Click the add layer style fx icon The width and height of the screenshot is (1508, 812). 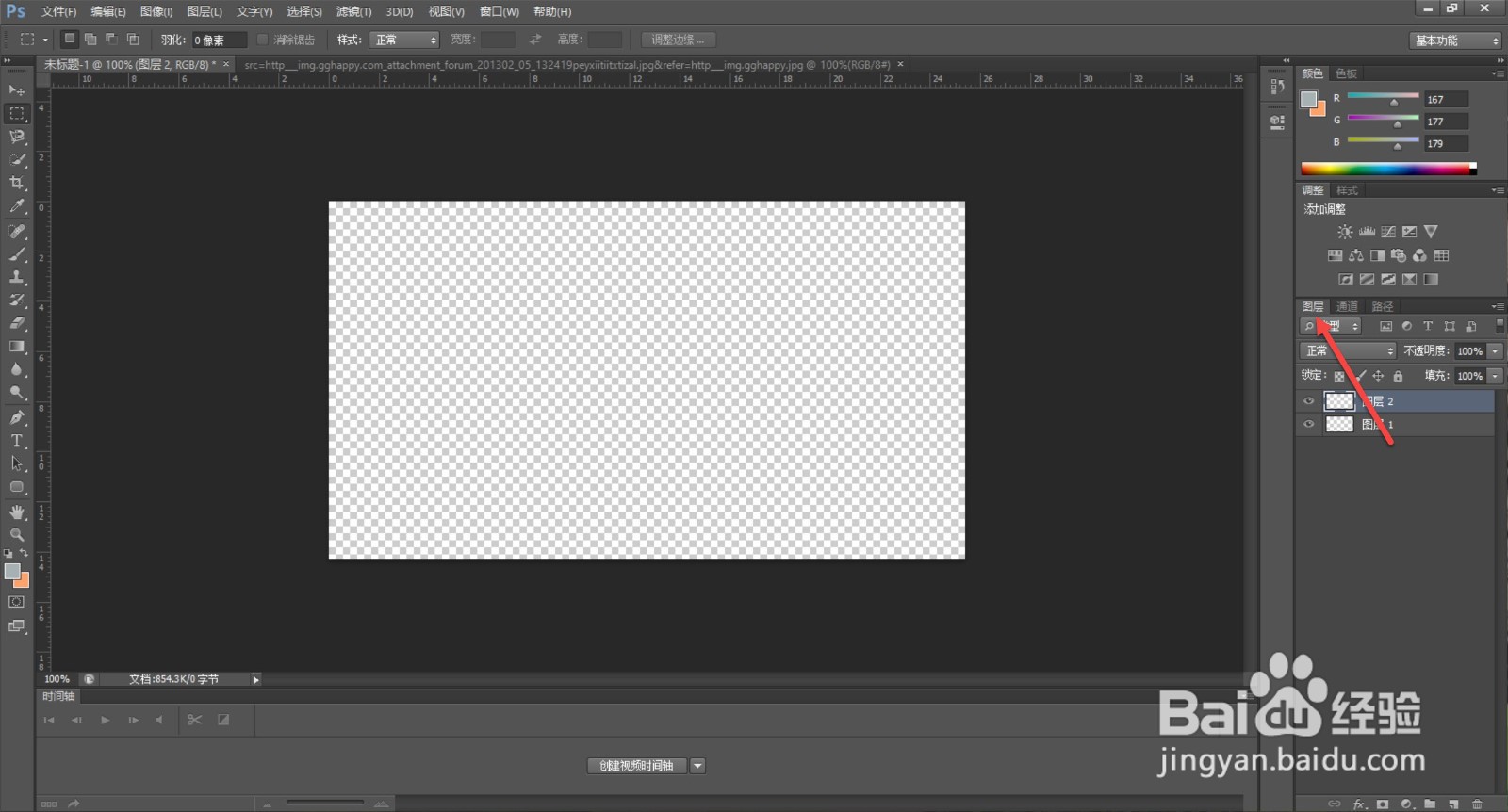tap(1359, 804)
